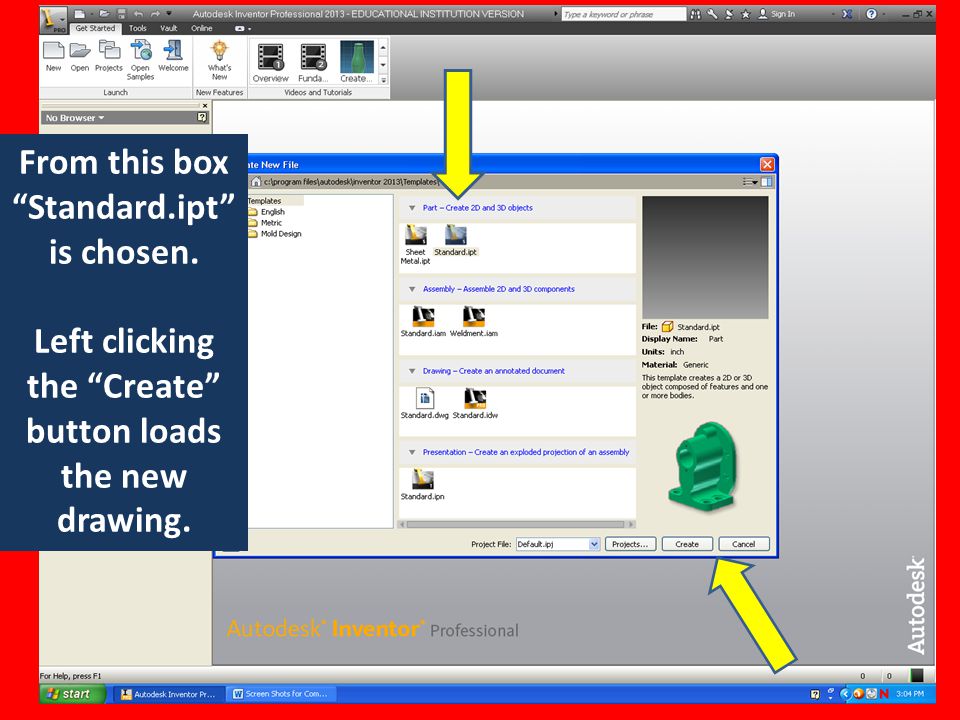Collapse the Assembly section
Screen dimensions: 960x720
(x=412, y=290)
